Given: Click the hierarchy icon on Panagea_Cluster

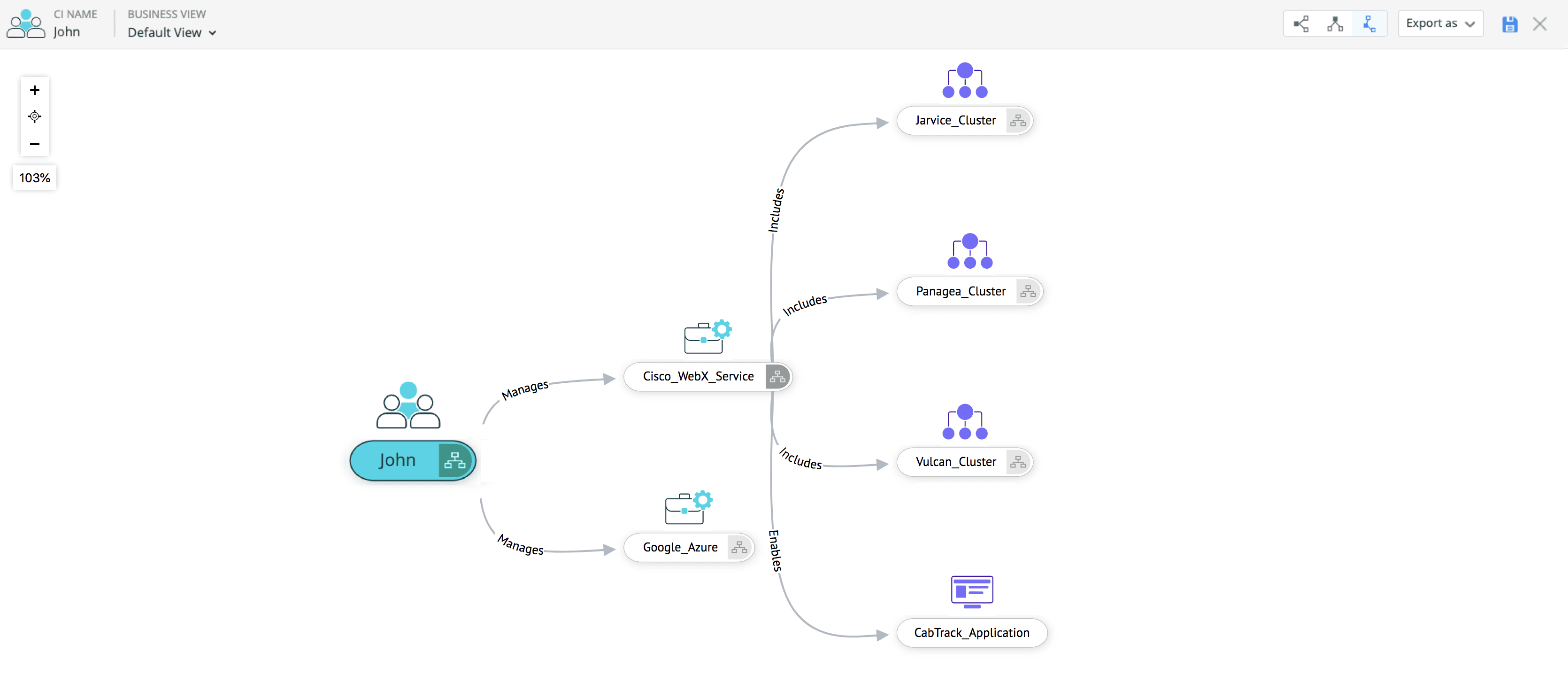Looking at the screenshot, I should (x=1028, y=291).
